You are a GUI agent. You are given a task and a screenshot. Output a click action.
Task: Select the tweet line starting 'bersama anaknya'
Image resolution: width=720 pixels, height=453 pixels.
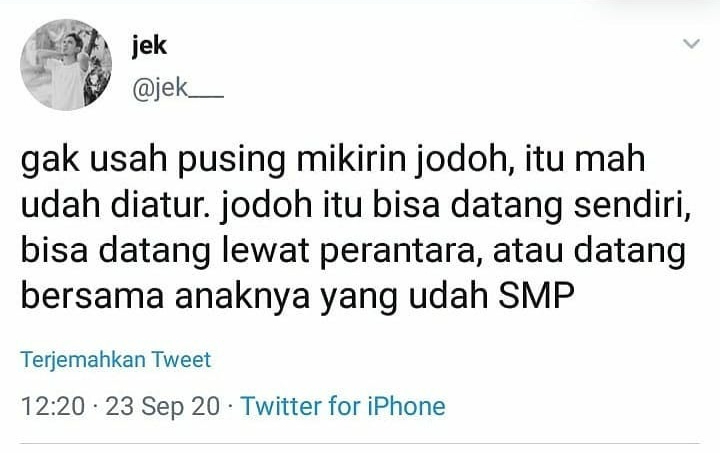pos(298,296)
